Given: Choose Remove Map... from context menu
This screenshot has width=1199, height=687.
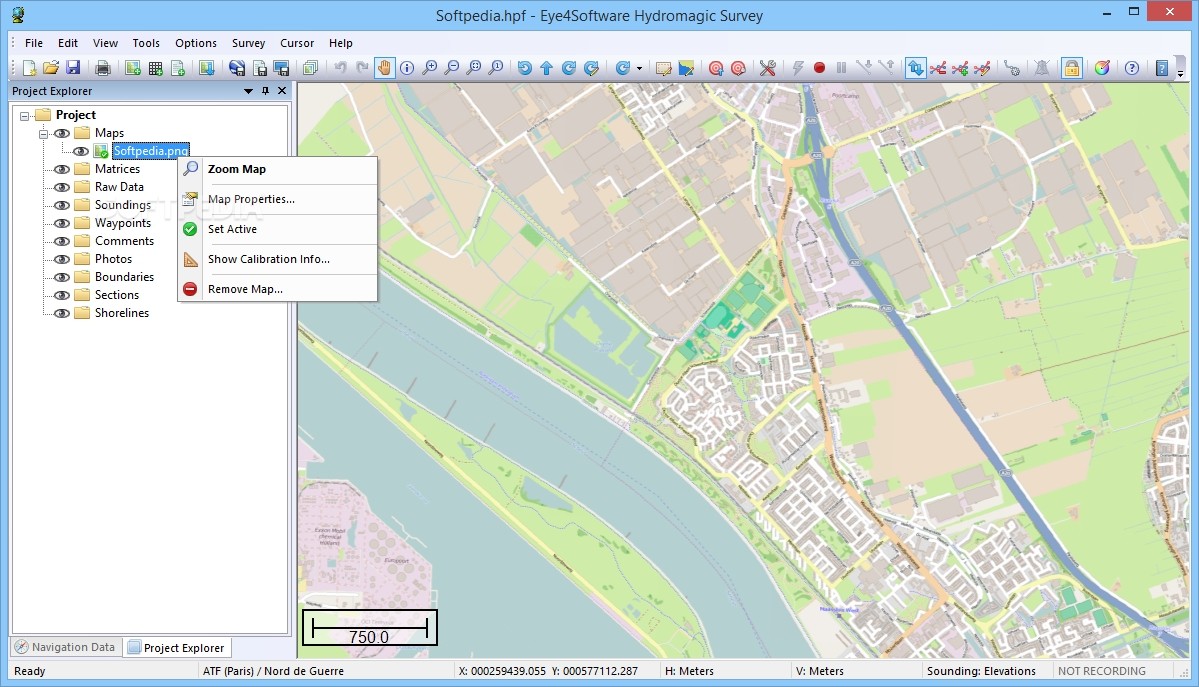Looking at the screenshot, I should (278, 288).
